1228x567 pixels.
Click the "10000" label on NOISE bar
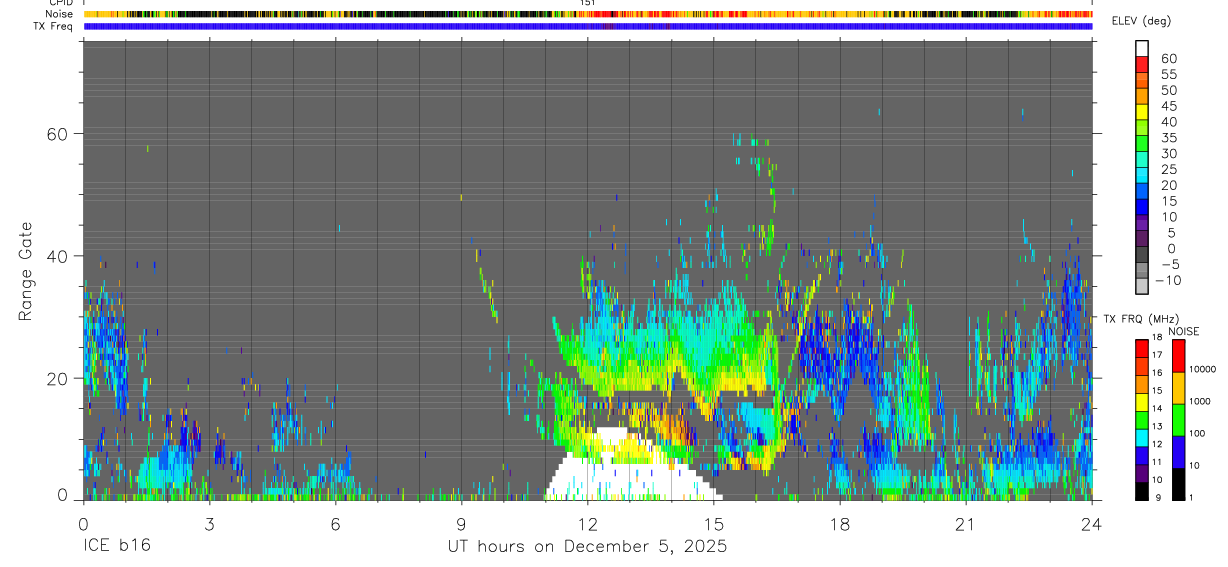pyautogui.click(x=1201, y=370)
